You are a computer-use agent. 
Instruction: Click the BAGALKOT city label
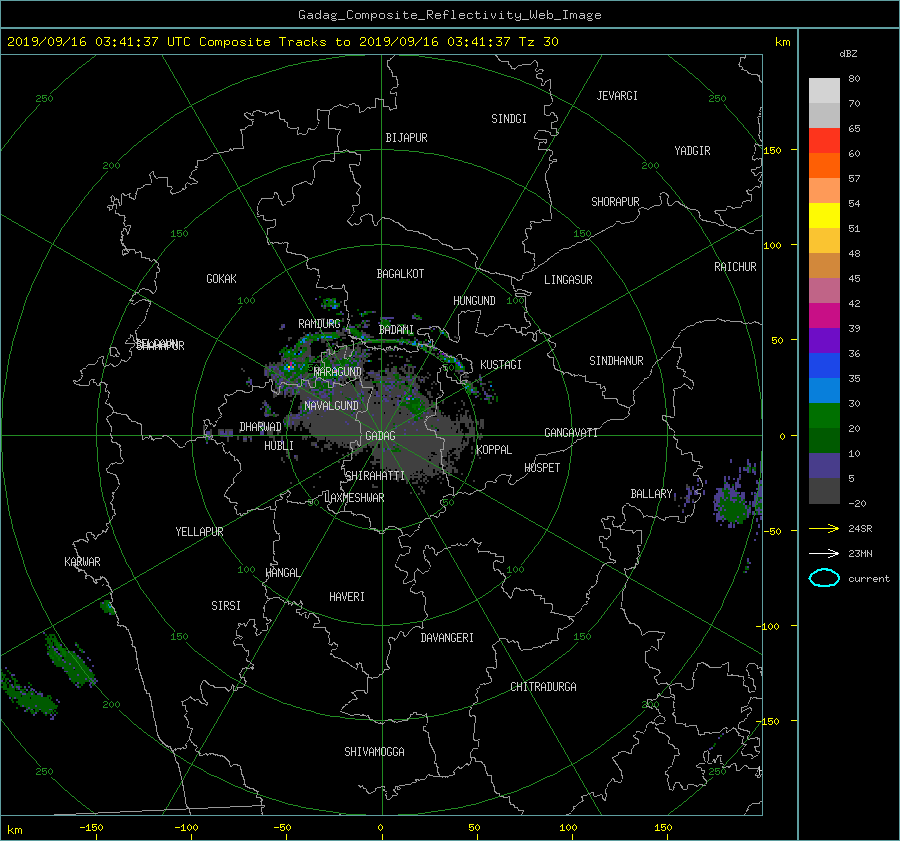pyautogui.click(x=400, y=274)
